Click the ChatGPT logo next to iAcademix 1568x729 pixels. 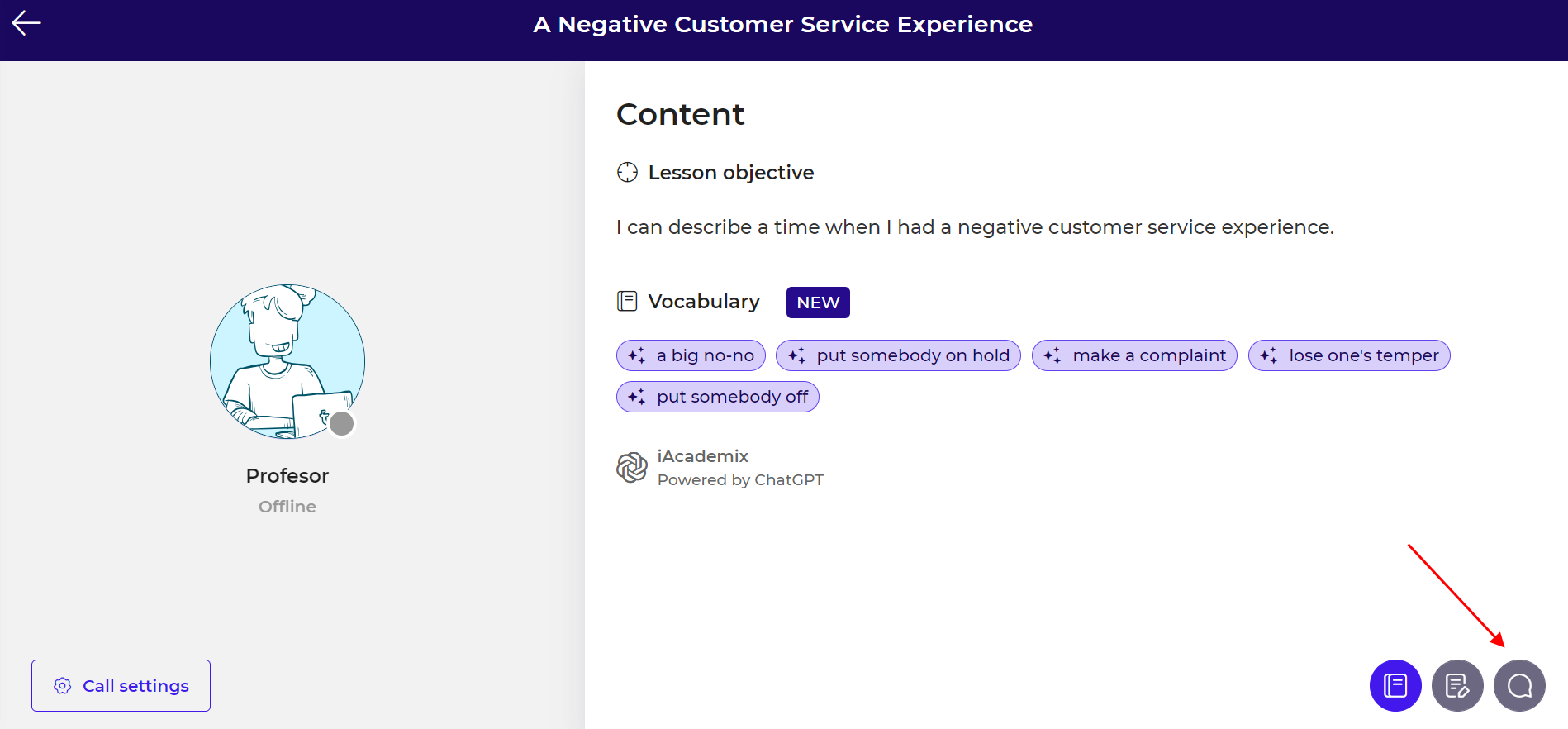coord(632,467)
